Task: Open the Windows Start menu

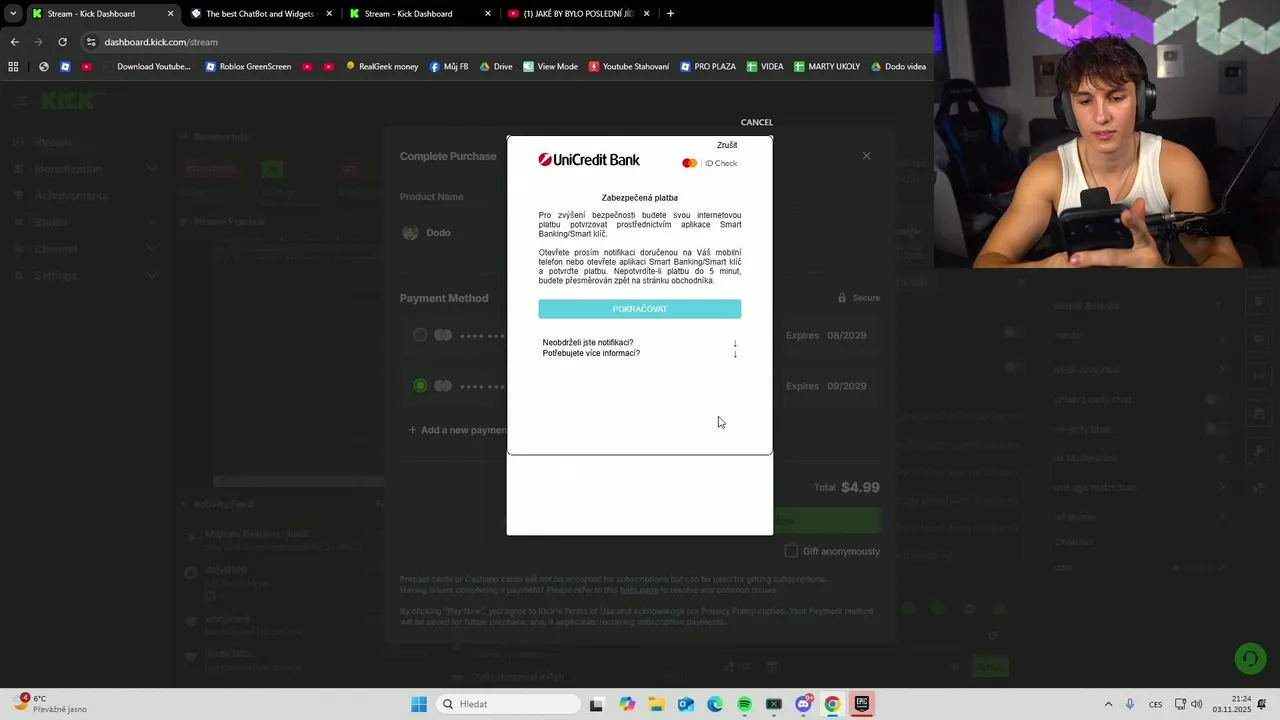Action: coord(419,704)
